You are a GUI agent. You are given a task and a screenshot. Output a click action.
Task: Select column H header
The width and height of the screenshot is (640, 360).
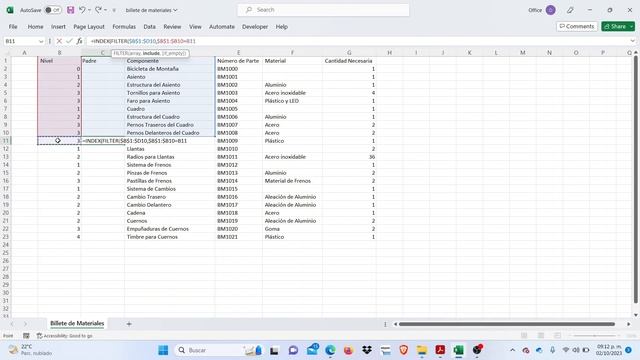click(389, 53)
